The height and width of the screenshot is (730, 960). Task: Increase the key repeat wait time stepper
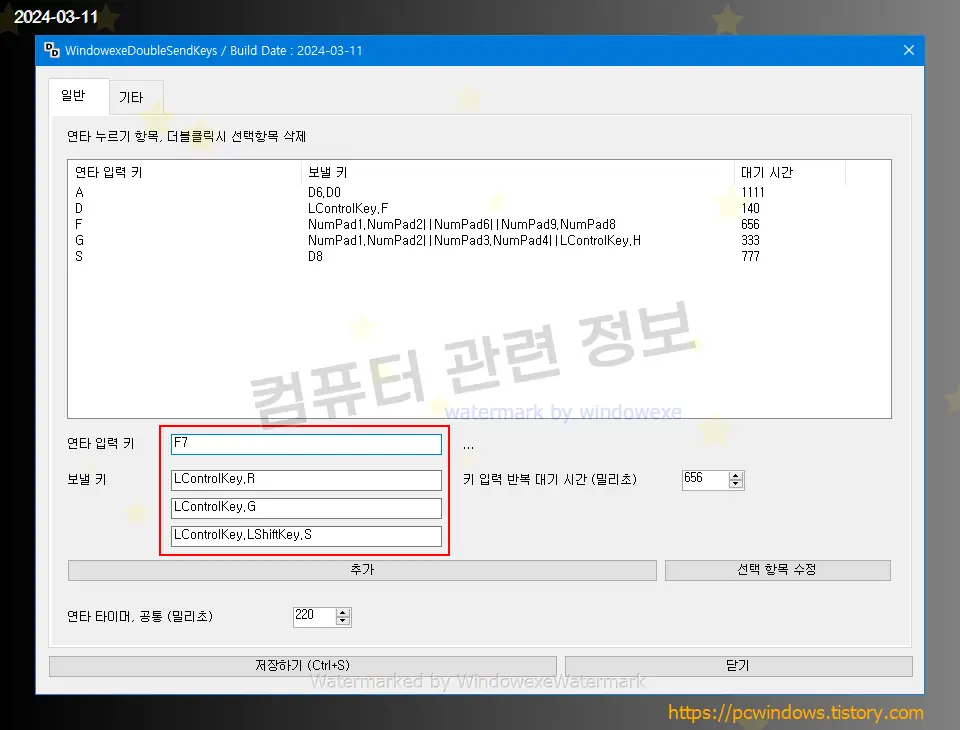(x=736, y=475)
